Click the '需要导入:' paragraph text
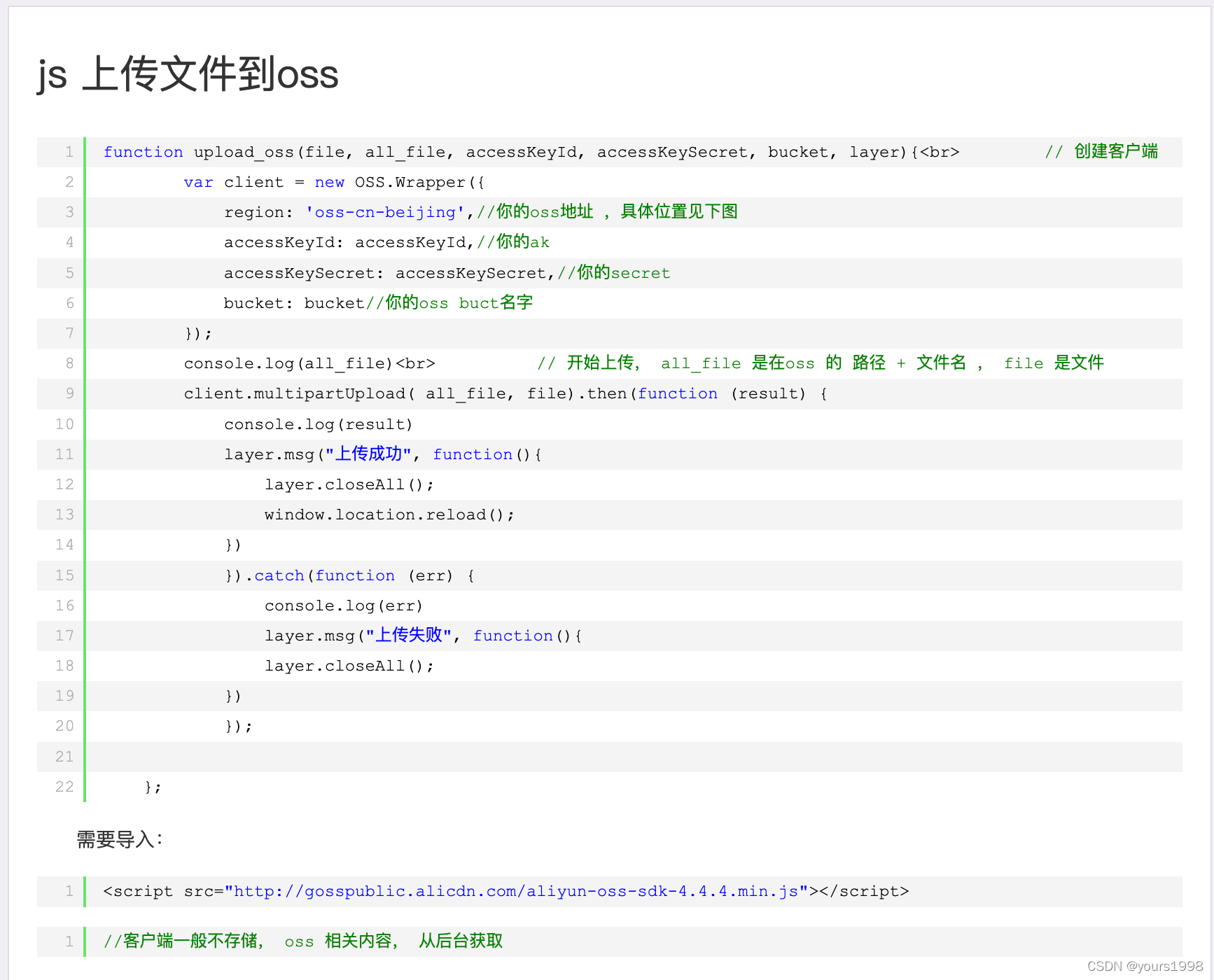Image resolution: width=1214 pixels, height=980 pixels. pos(120,839)
